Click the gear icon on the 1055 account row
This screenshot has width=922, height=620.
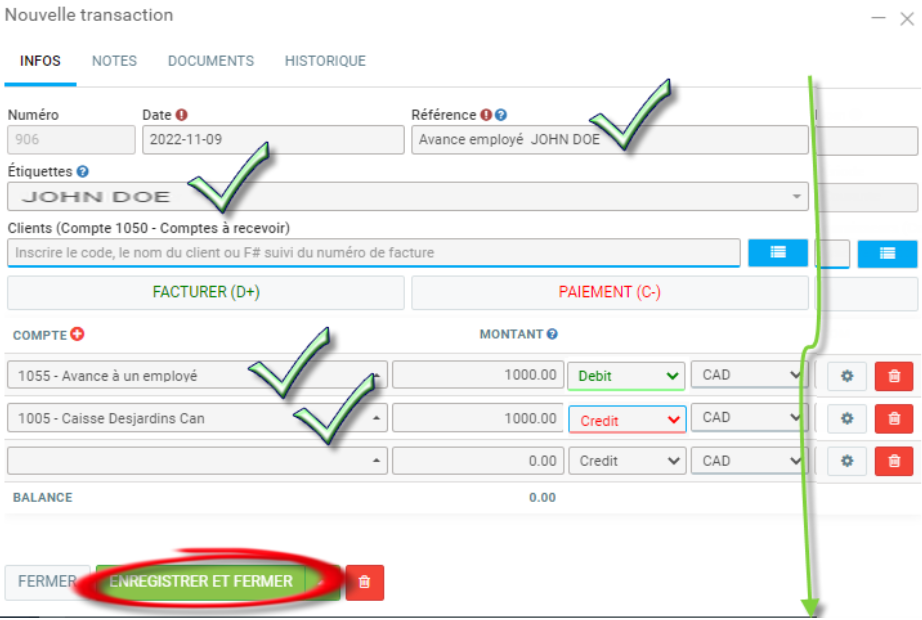click(846, 376)
